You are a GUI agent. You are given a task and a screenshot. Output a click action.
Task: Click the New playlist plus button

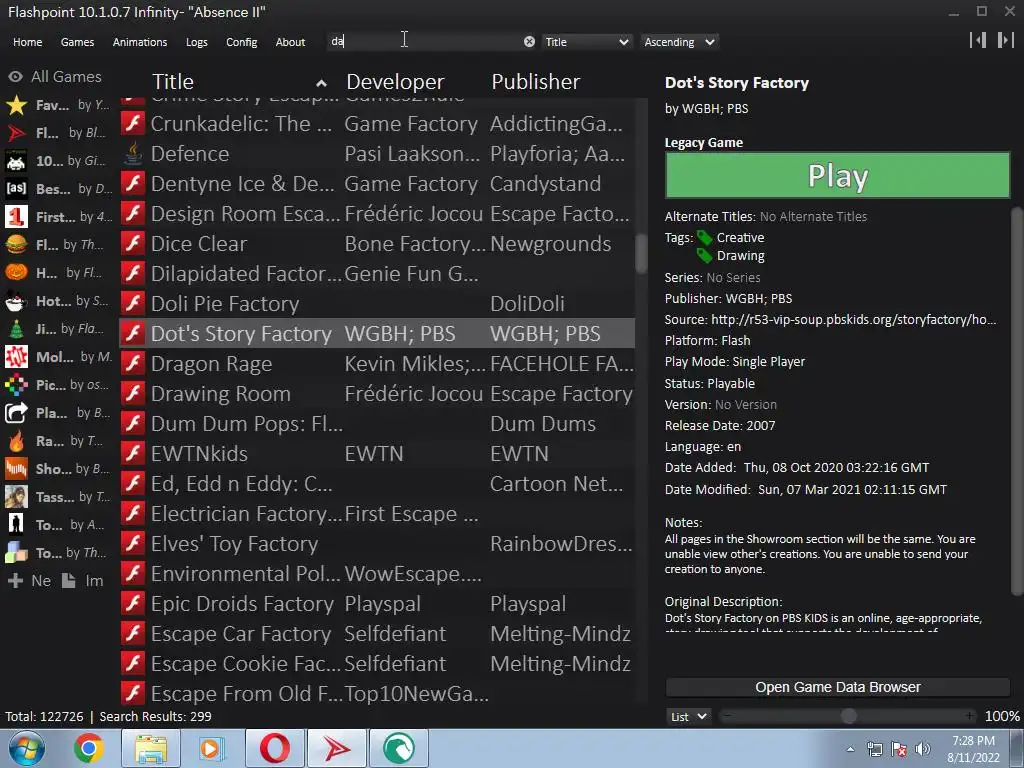[x=29, y=581]
